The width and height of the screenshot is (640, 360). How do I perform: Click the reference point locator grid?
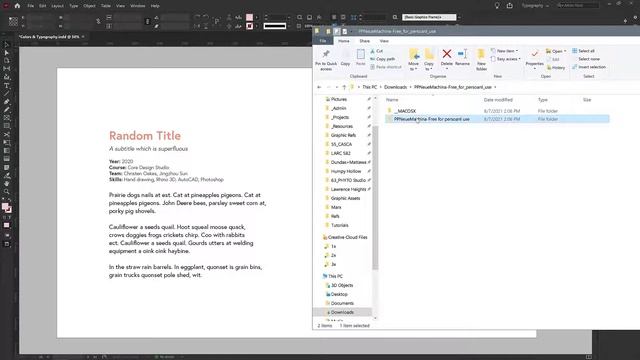[x=13, y=22]
